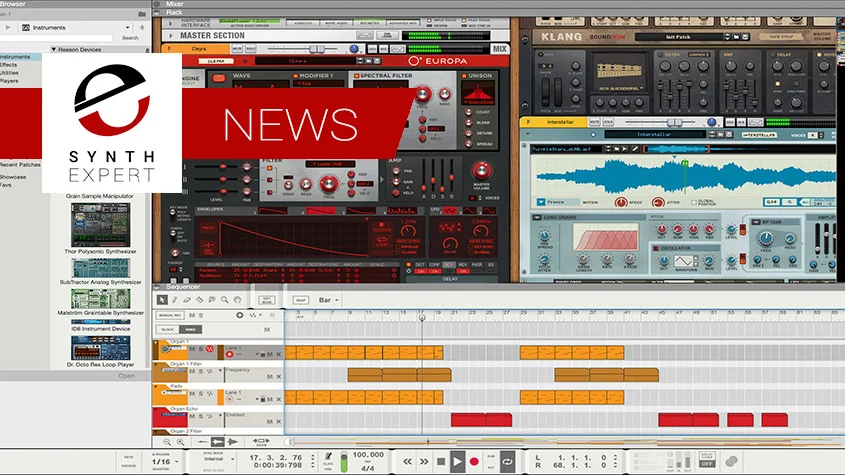Select the Magnify tool in the sequencer

[x=224, y=300]
